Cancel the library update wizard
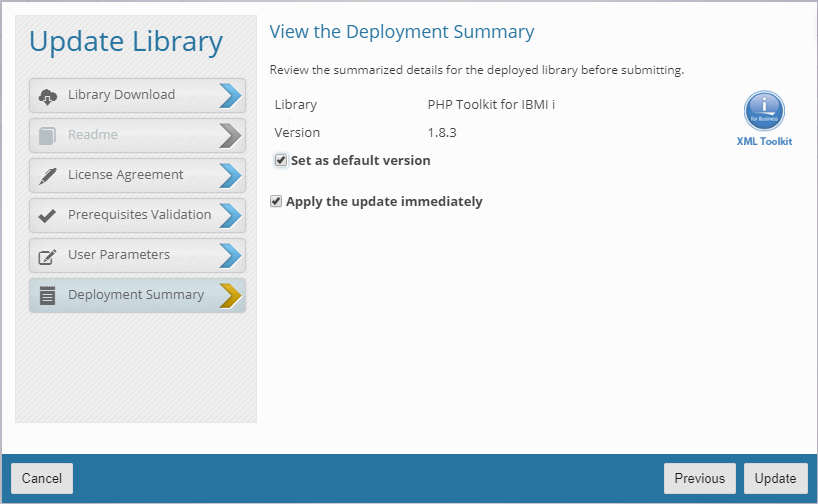Image resolution: width=818 pixels, height=504 pixels. click(x=42, y=478)
